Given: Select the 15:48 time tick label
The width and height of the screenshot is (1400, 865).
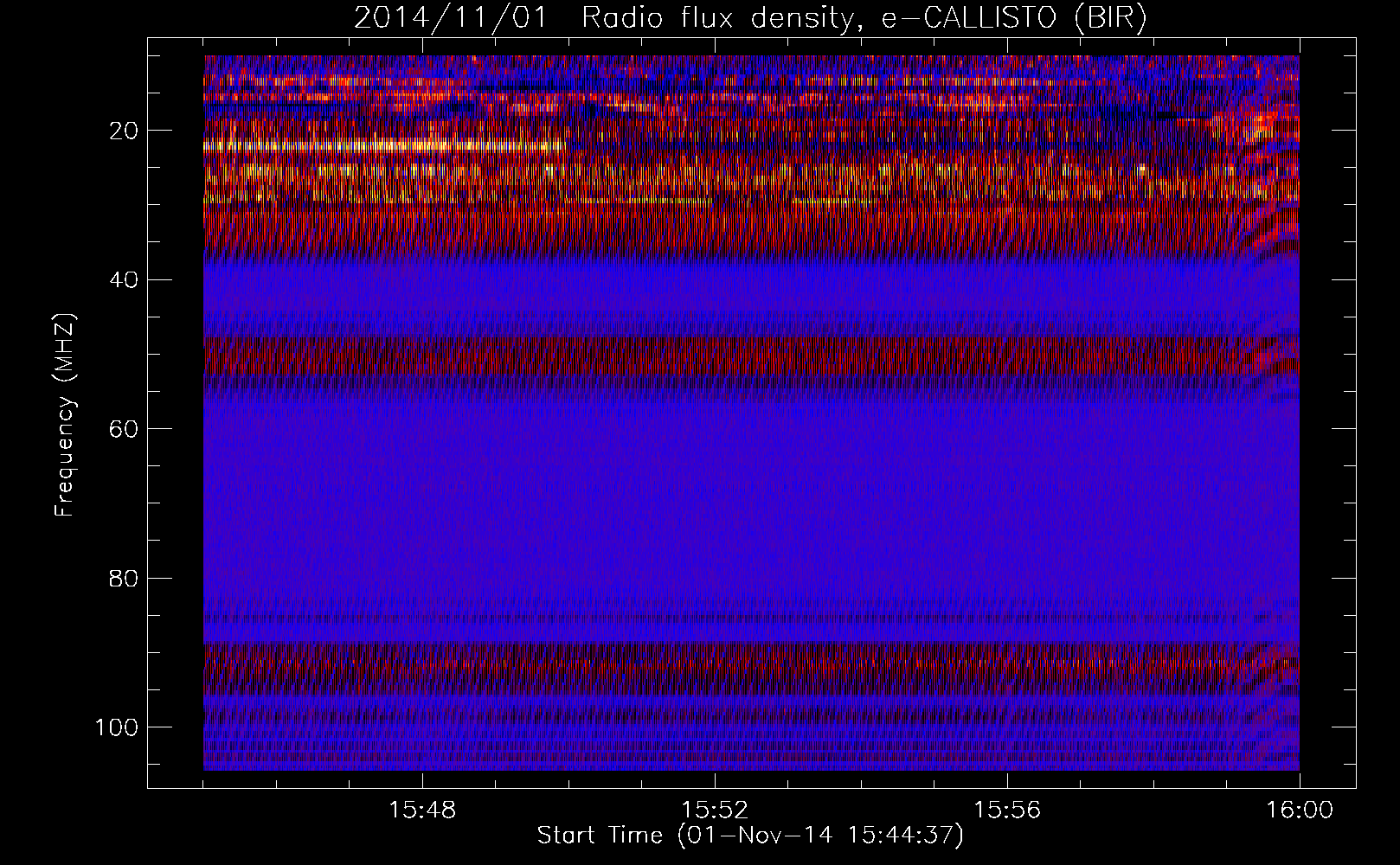Looking at the screenshot, I should (x=422, y=811).
